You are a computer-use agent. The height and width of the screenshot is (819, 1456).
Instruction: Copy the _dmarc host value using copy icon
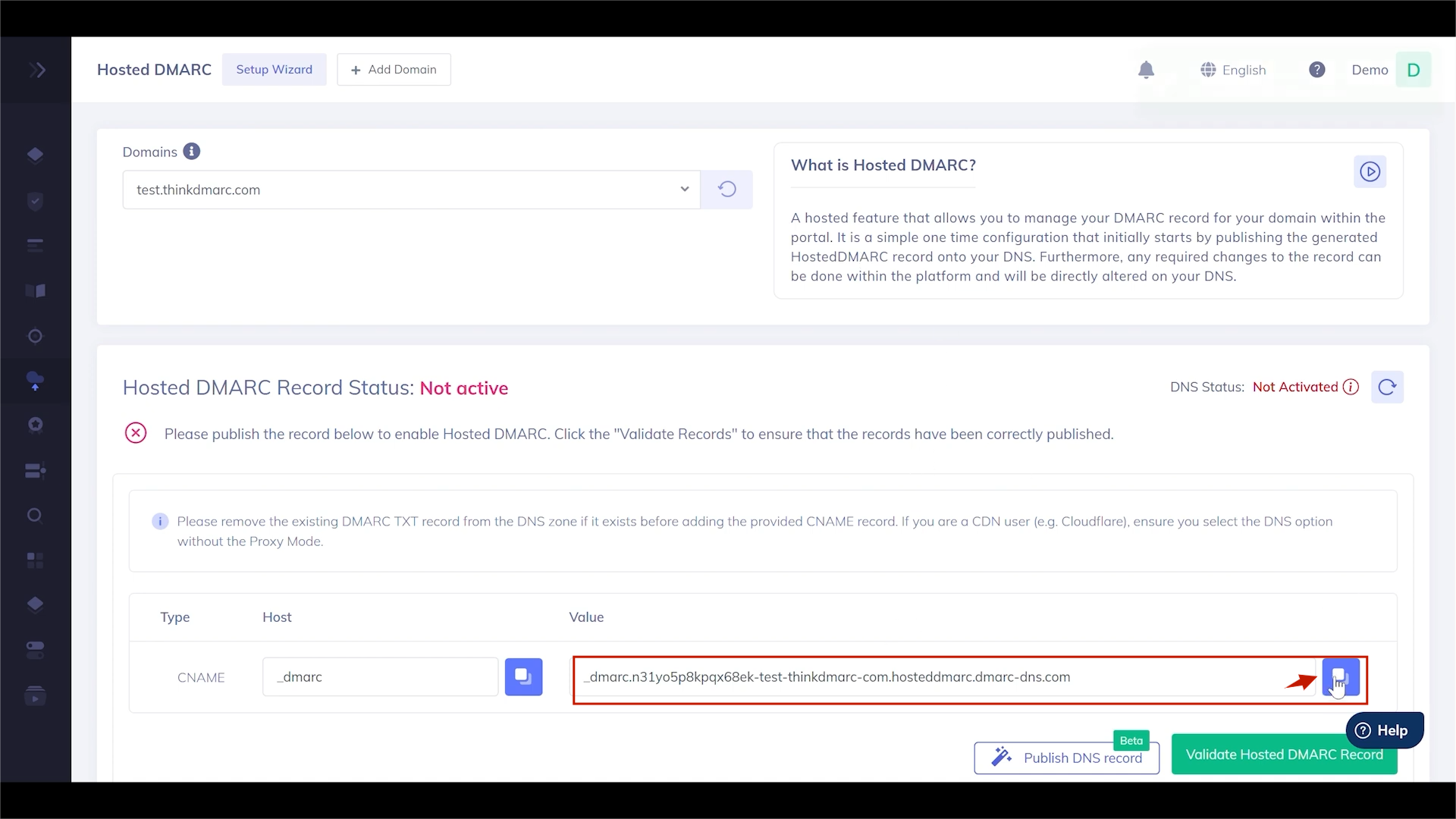[523, 676]
